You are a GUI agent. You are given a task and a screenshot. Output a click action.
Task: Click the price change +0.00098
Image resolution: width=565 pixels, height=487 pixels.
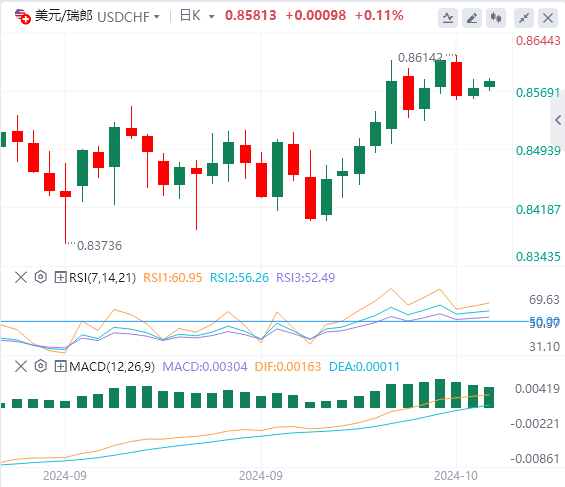[x=316, y=15]
